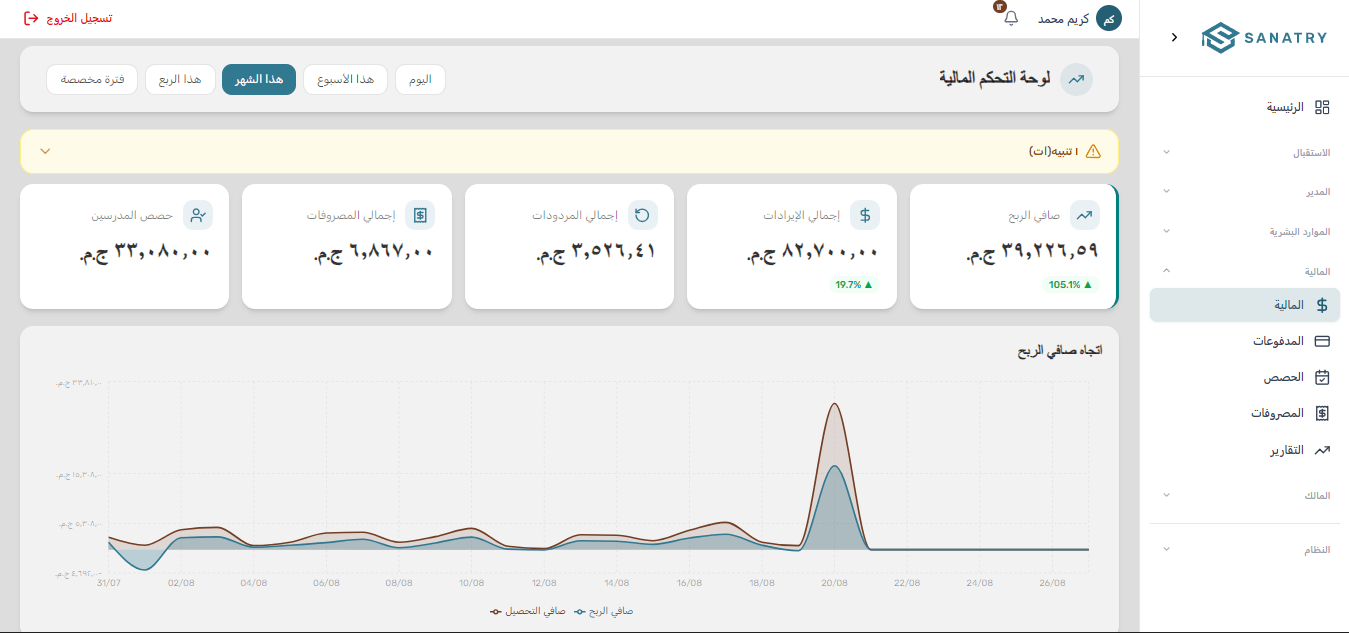Image resolution: width=1349 pixels, height=633 pixels.
Task: Expand the المالك sidebar section
Action: (1245, 495)
